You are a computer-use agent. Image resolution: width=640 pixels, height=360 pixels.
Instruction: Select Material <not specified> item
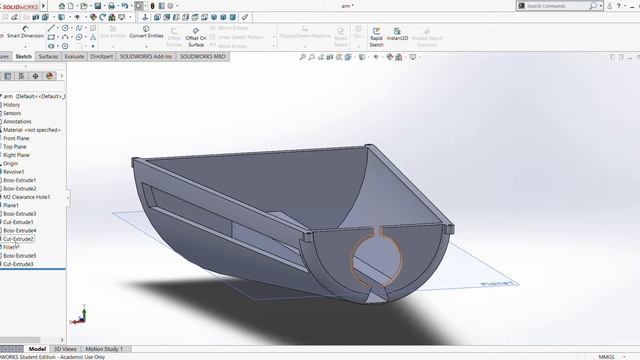31,130
